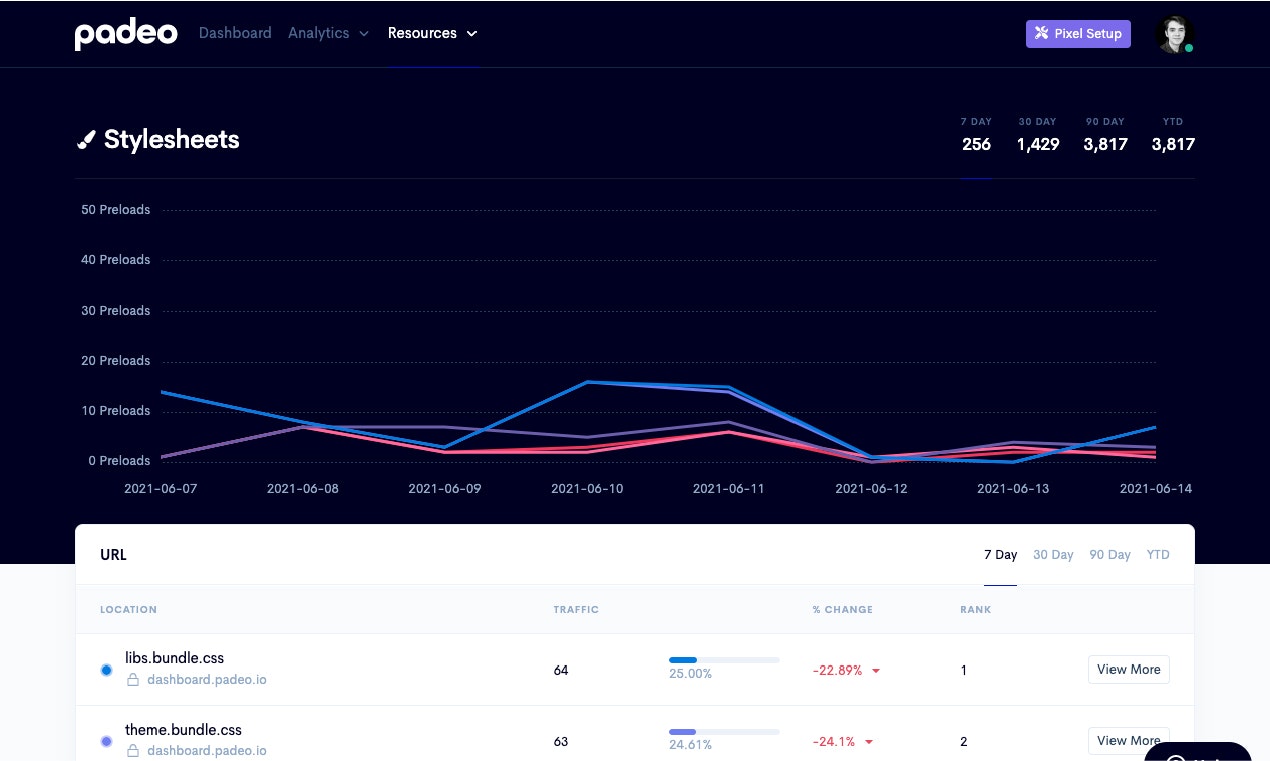Switch the header stats to YTD
Viewport: 1270px width, 761px height.
point(1173,134)
